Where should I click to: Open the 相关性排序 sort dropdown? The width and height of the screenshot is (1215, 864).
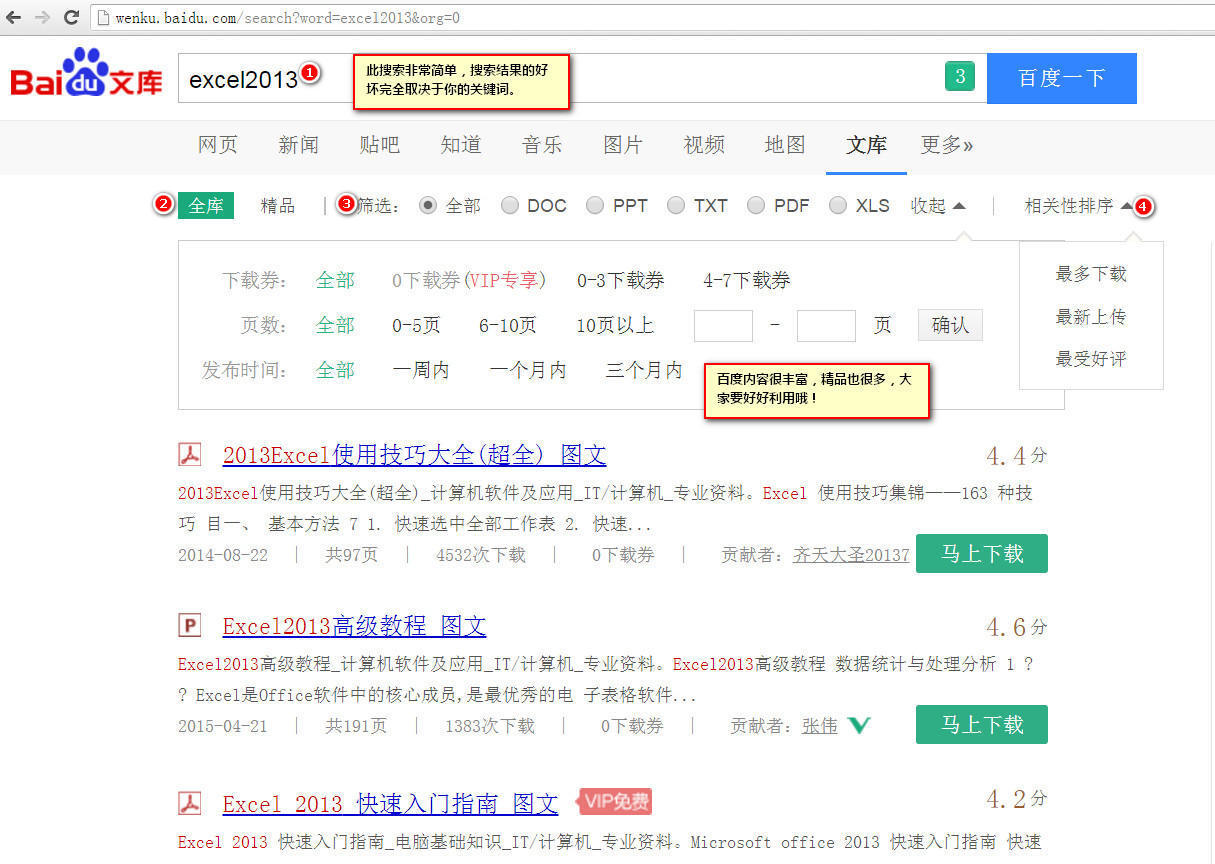[1079, 205]
